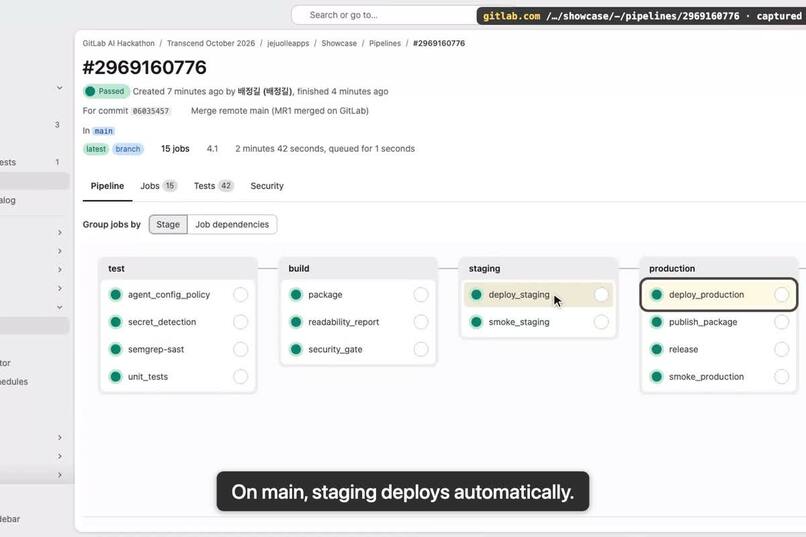Open the main branch link
Viewport: 806px width, 537px height.
(103, 131)
